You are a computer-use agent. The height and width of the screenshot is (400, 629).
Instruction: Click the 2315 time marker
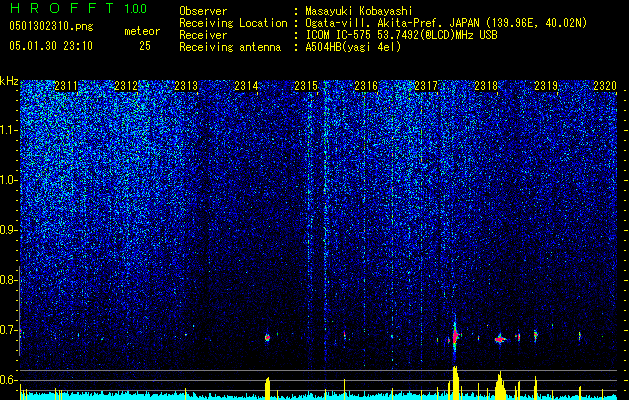coord(306,86)
